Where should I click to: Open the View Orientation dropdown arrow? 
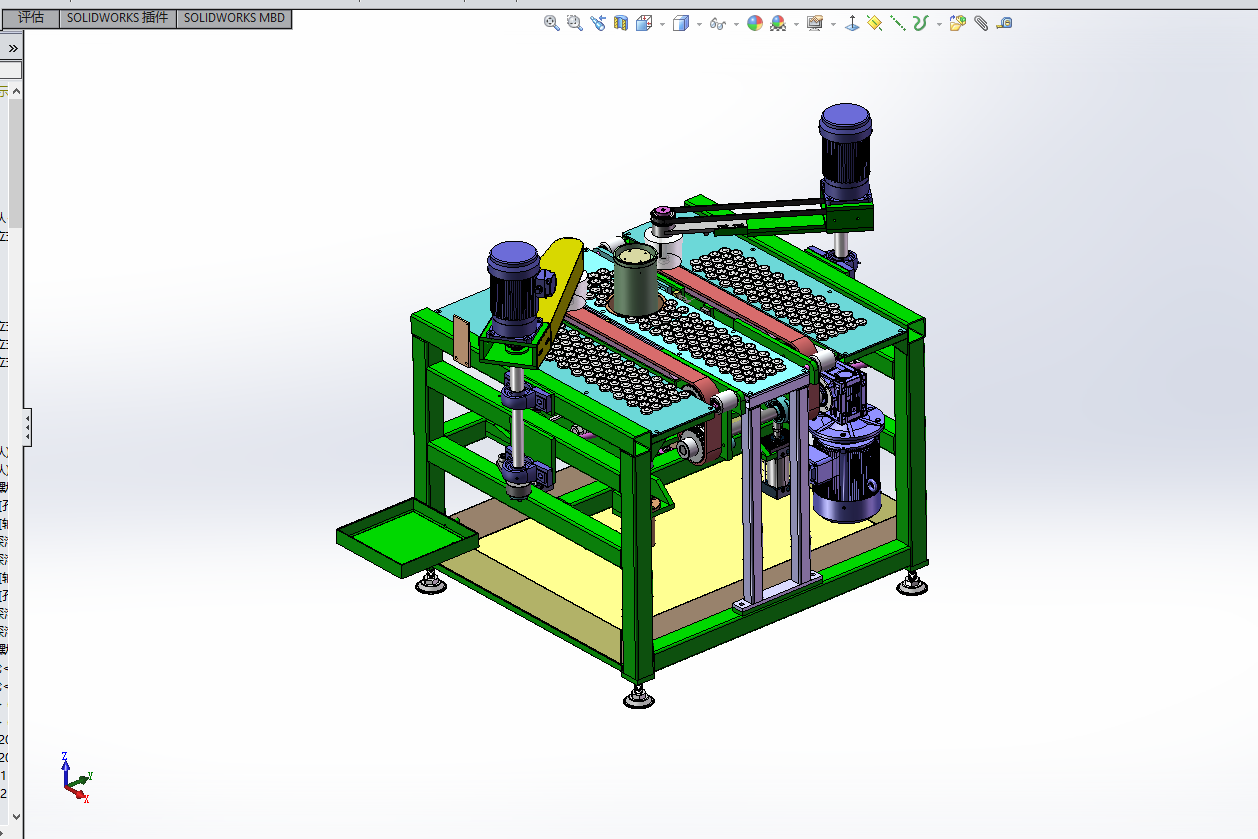[x=661, y=24]
